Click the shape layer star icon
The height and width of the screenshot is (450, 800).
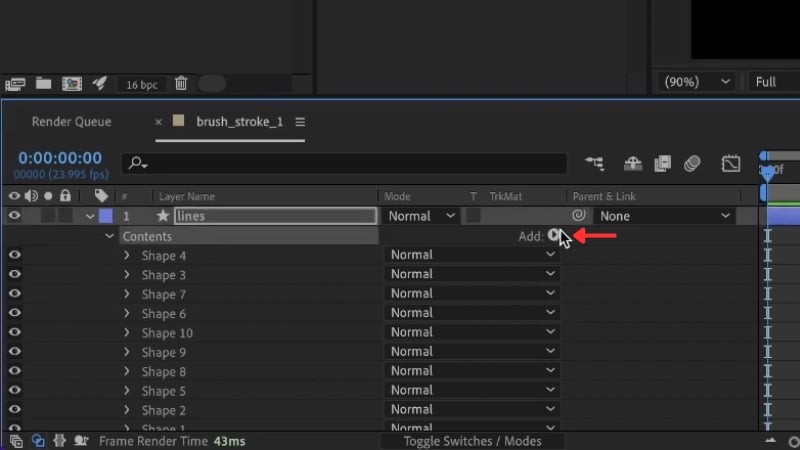click(x=163, y=216)
